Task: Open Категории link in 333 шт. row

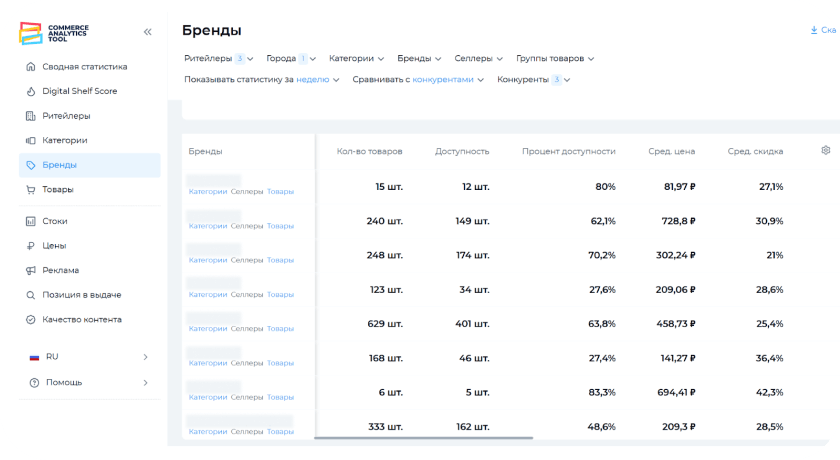Action: tap(208, 432)
